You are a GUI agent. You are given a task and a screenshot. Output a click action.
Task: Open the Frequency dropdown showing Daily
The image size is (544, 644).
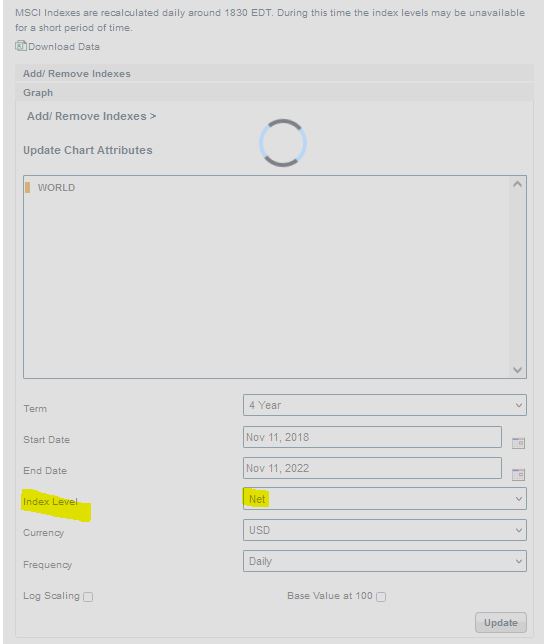(x=385, y=561)
